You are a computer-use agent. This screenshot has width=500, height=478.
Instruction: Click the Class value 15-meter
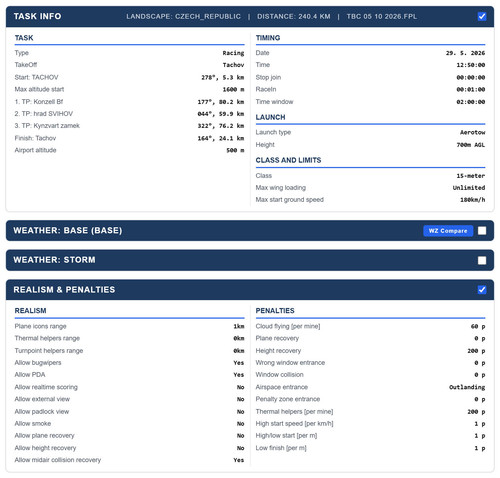coord(471,176)
